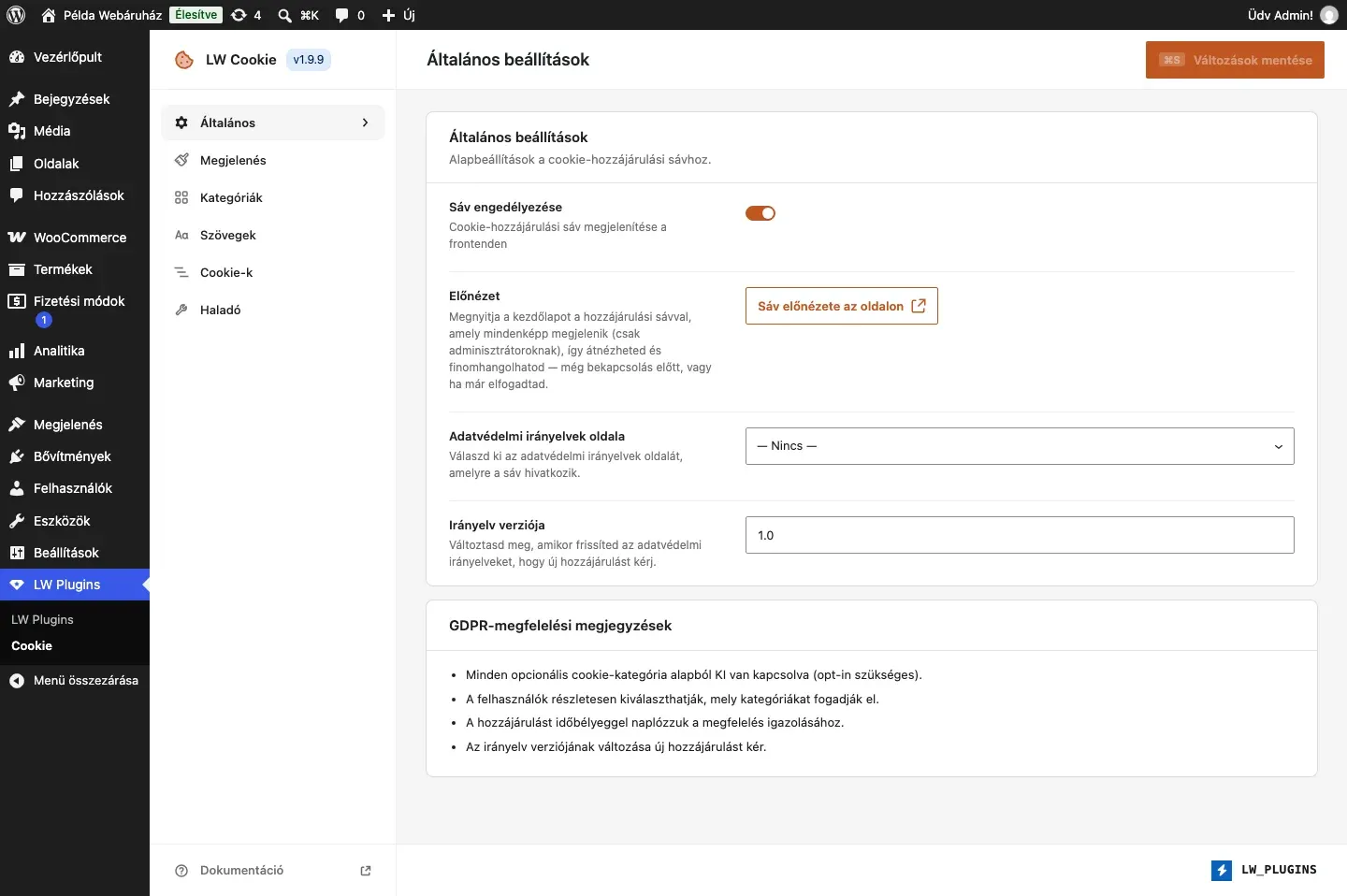
Task: Click the LW Cookie logo icon
Action: [184, 60]
